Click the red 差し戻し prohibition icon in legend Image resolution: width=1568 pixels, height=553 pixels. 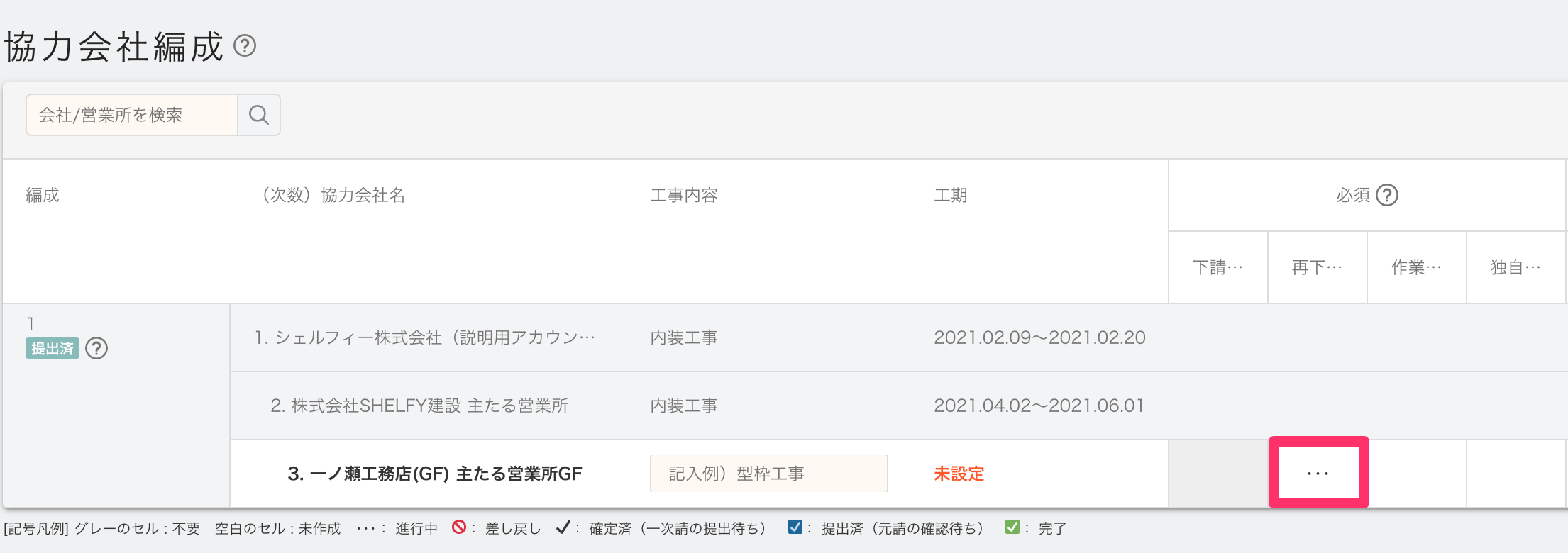click(459, 527)
